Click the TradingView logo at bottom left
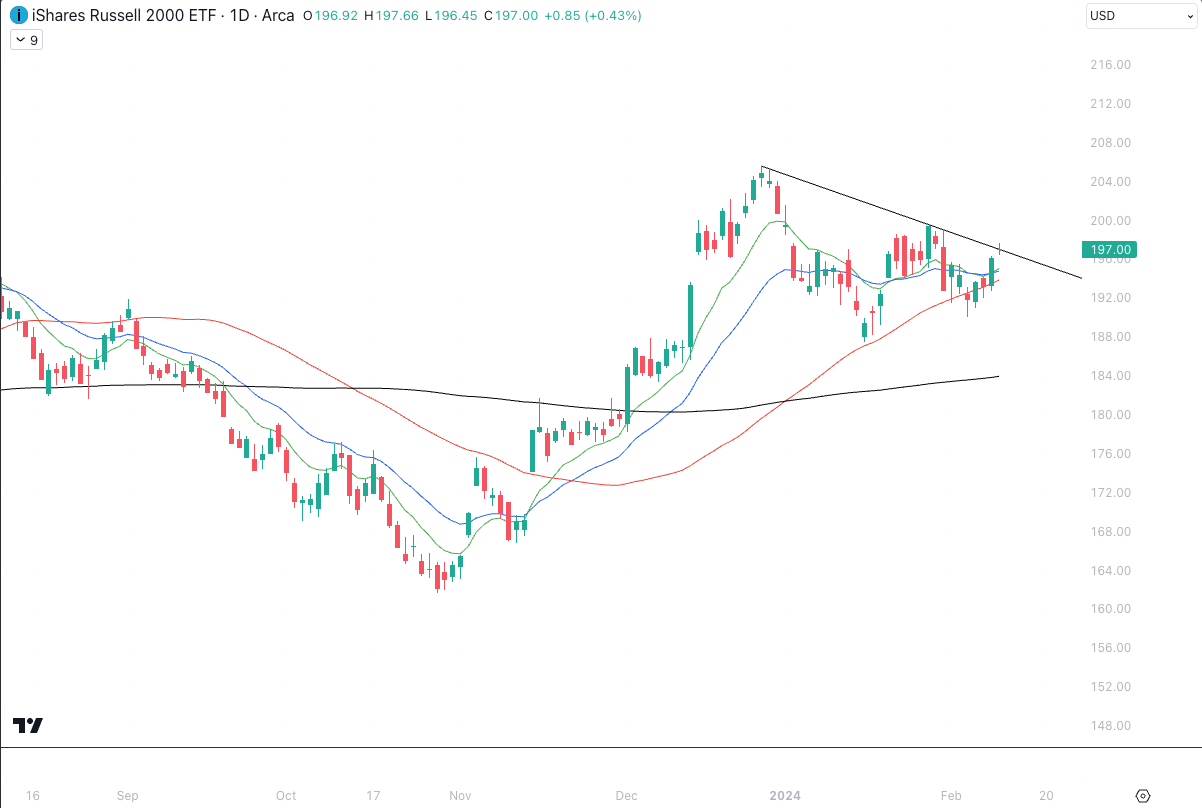The height and width of the screenshot is (808, 1202). [28, 726]
